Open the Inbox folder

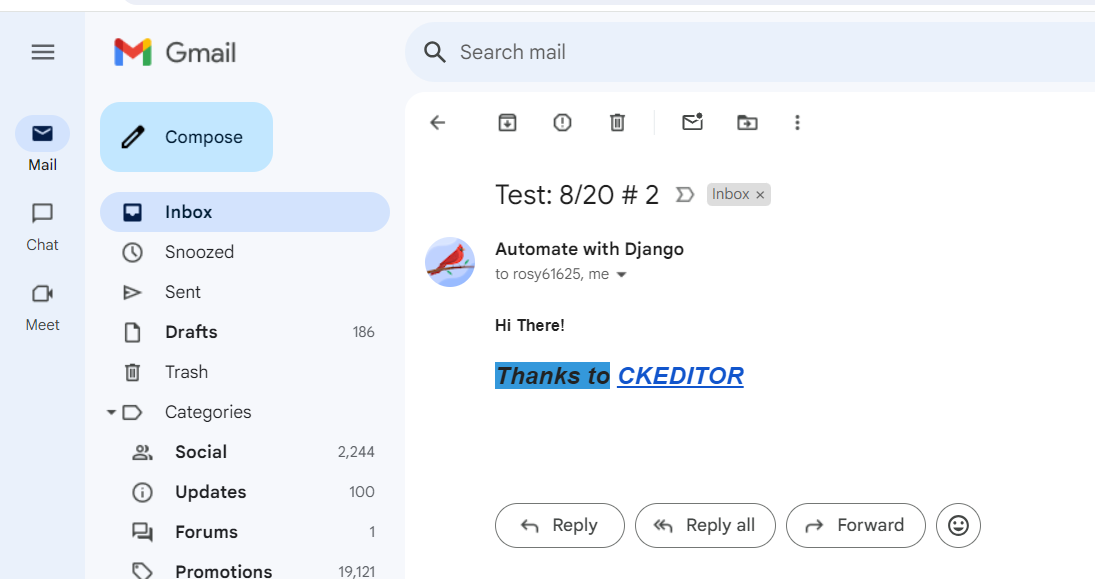[245, 212]
